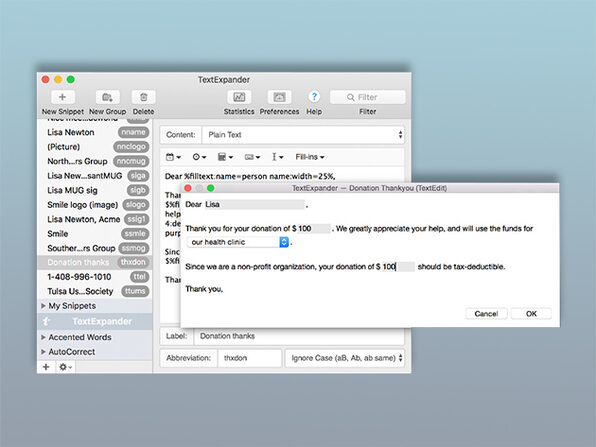The height and width of the screenshot is (447, 596).
Task: Select the Smile snippet with ssmle abbreviation
Action: point(95,234)
